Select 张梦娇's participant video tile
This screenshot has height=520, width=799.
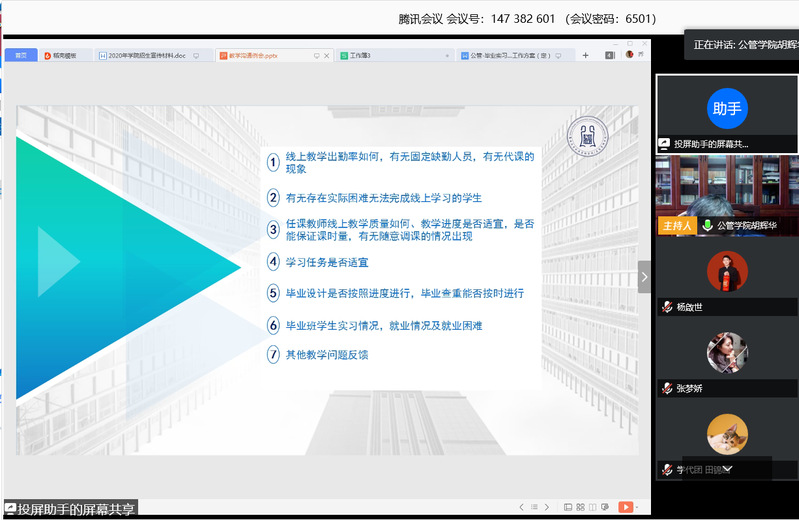click(727, 354)
